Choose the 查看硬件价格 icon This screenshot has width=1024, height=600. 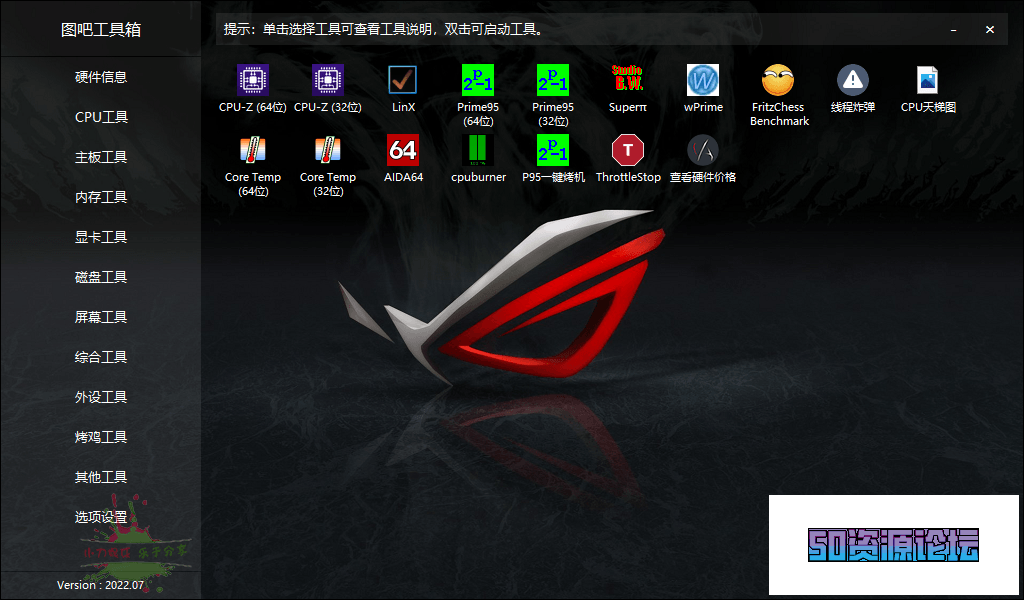point(703,150)
